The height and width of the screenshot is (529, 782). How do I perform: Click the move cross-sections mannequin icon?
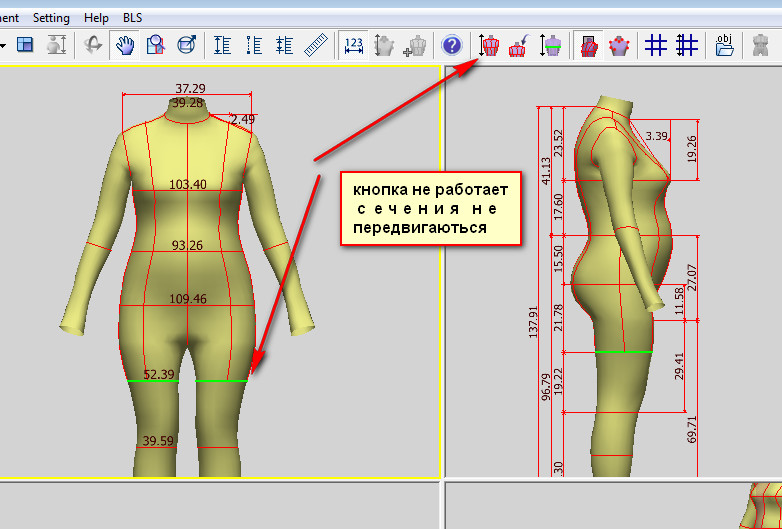click(x=488, y=45)
